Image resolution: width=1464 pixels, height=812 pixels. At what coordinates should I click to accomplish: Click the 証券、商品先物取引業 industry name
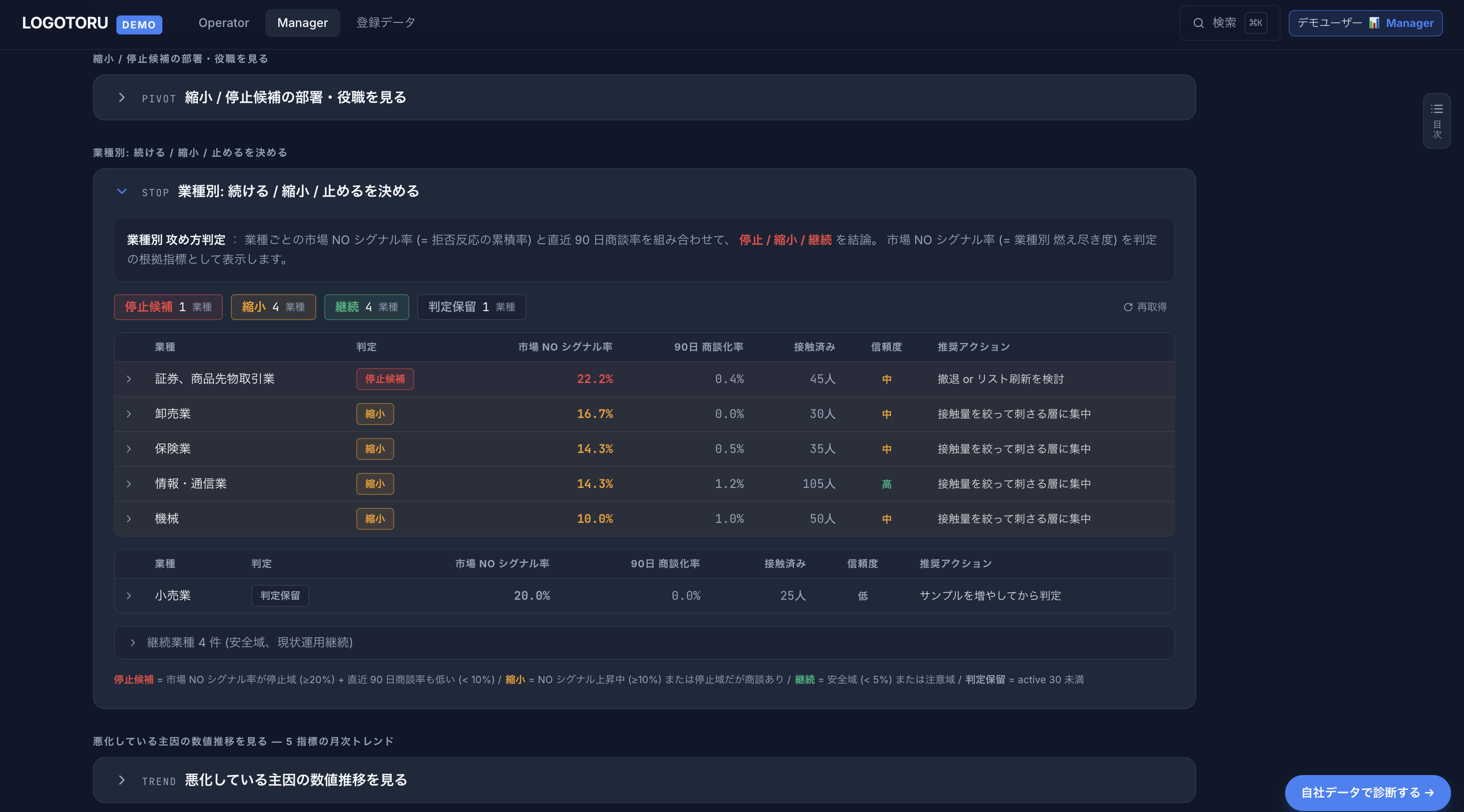(215, 379)
